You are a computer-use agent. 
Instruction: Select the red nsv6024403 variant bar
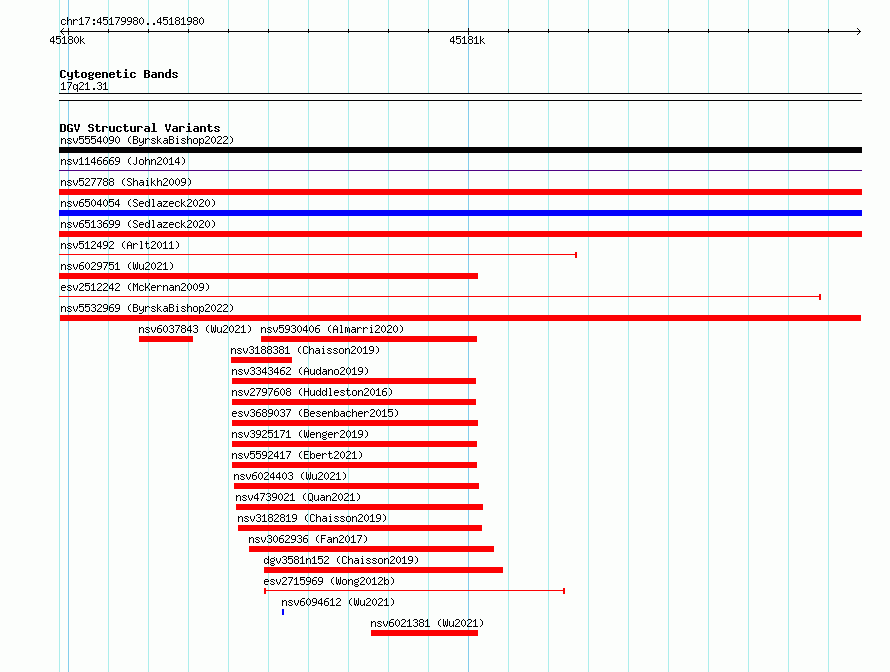[x=356, y=486]
